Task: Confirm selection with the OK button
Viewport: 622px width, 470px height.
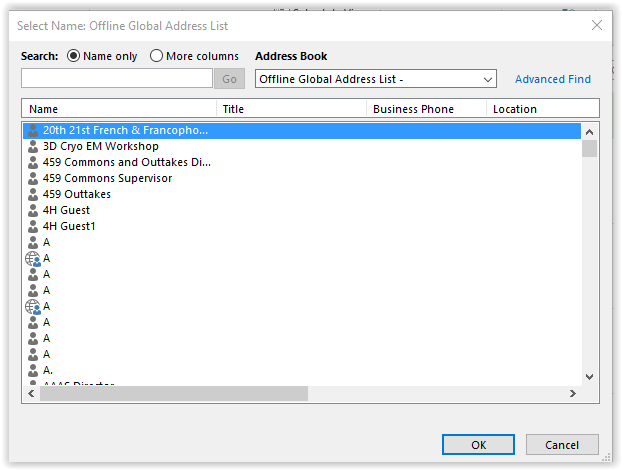Action: [478, 445]
